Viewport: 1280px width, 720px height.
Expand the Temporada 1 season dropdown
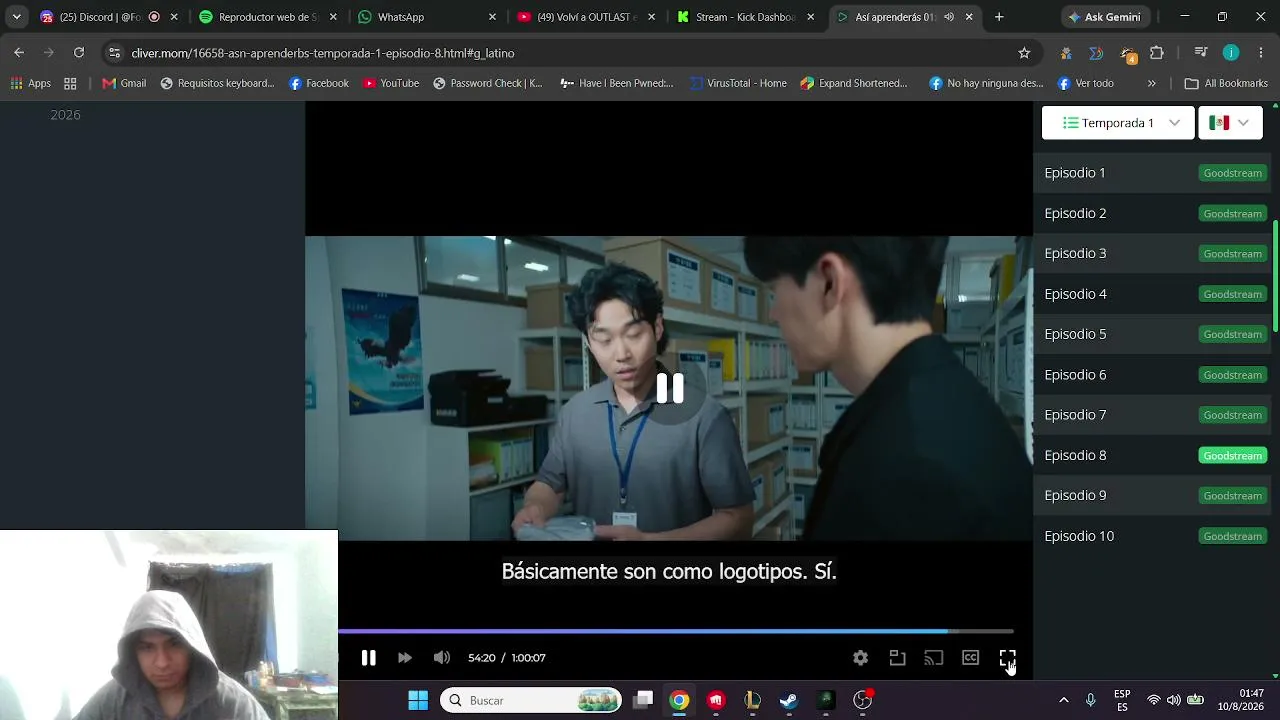pos(1118,123)
